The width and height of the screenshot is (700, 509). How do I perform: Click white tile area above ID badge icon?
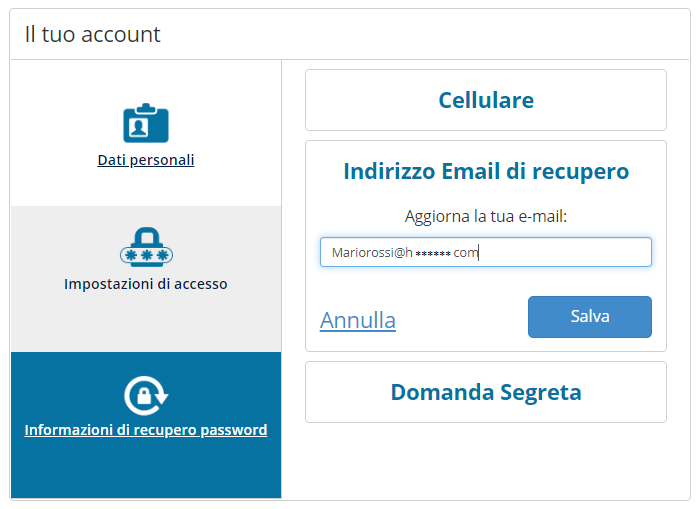(x=146, y=81)
